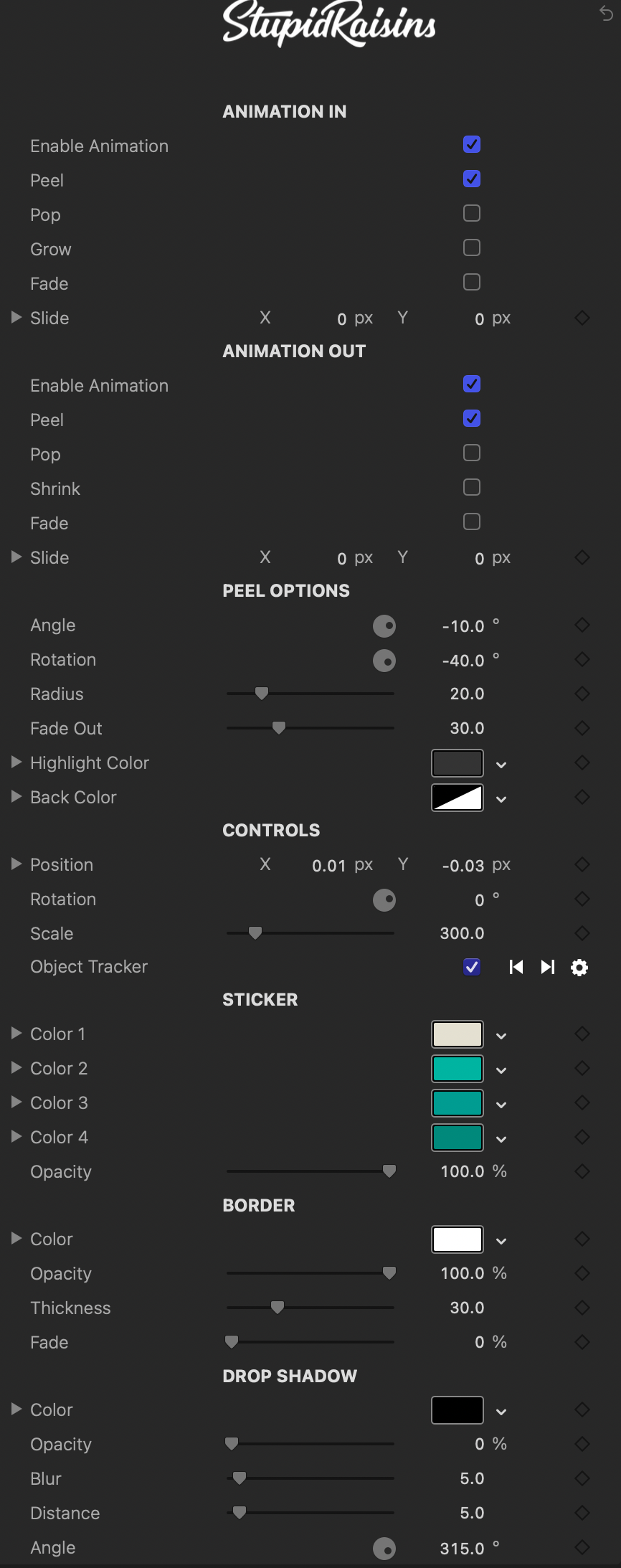This screenshot has height=1568, width=621.
Task: Jump to previous frame in Object Tracker
Action: [x=516, y=968]
